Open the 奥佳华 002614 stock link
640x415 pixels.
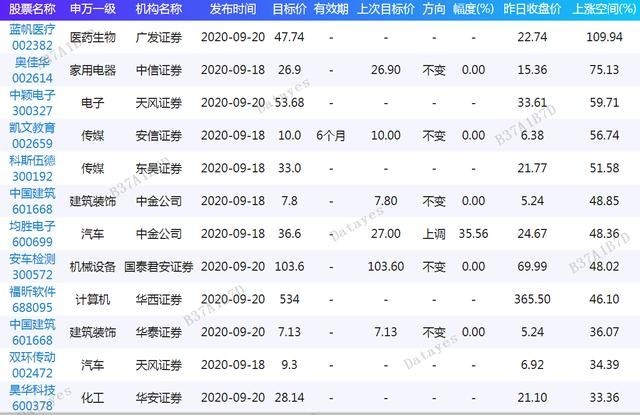(x=31, y=69)
